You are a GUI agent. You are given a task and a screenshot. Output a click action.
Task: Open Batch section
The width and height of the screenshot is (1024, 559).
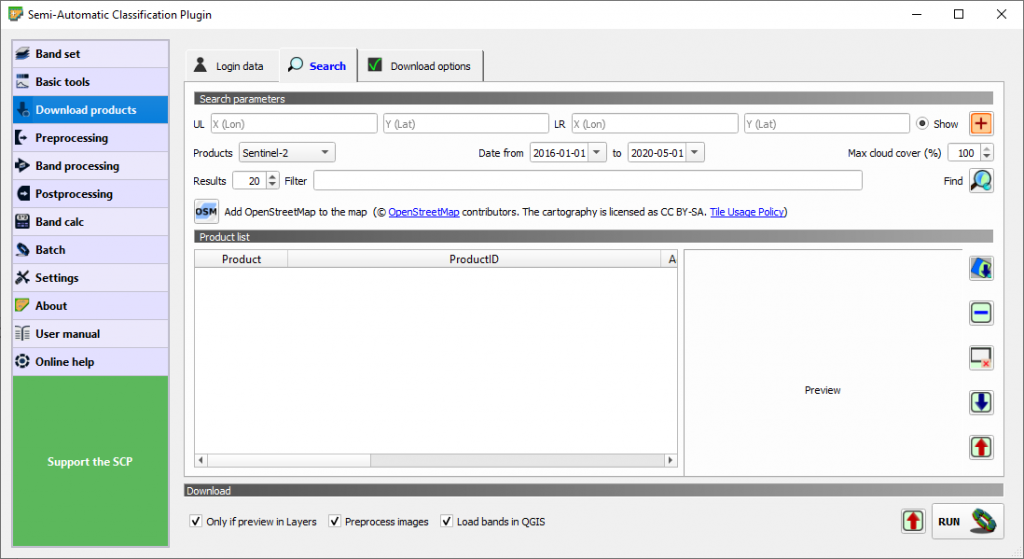click(x=90, y=249)
